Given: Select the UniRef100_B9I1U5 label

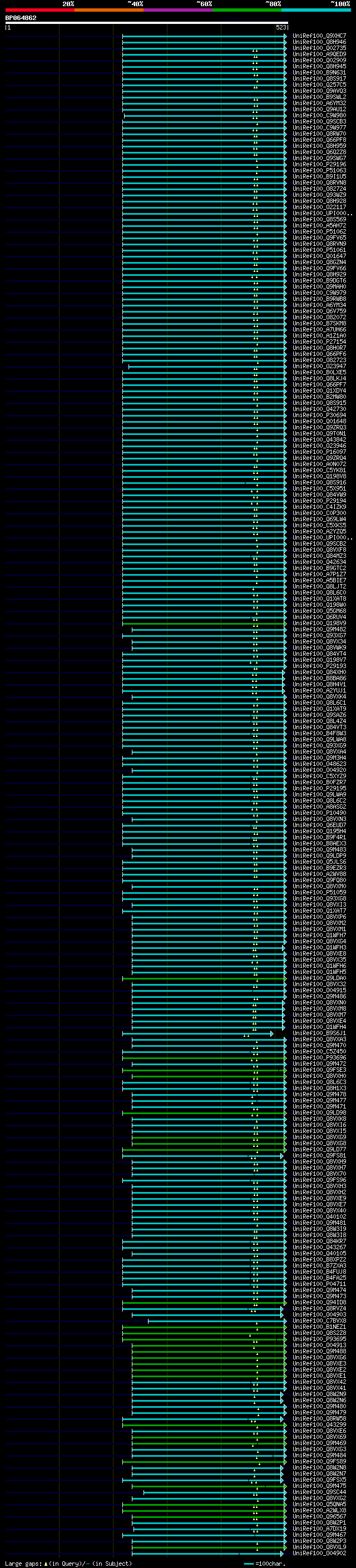Looking at the screenshot, I should click(x=319, y=176).
